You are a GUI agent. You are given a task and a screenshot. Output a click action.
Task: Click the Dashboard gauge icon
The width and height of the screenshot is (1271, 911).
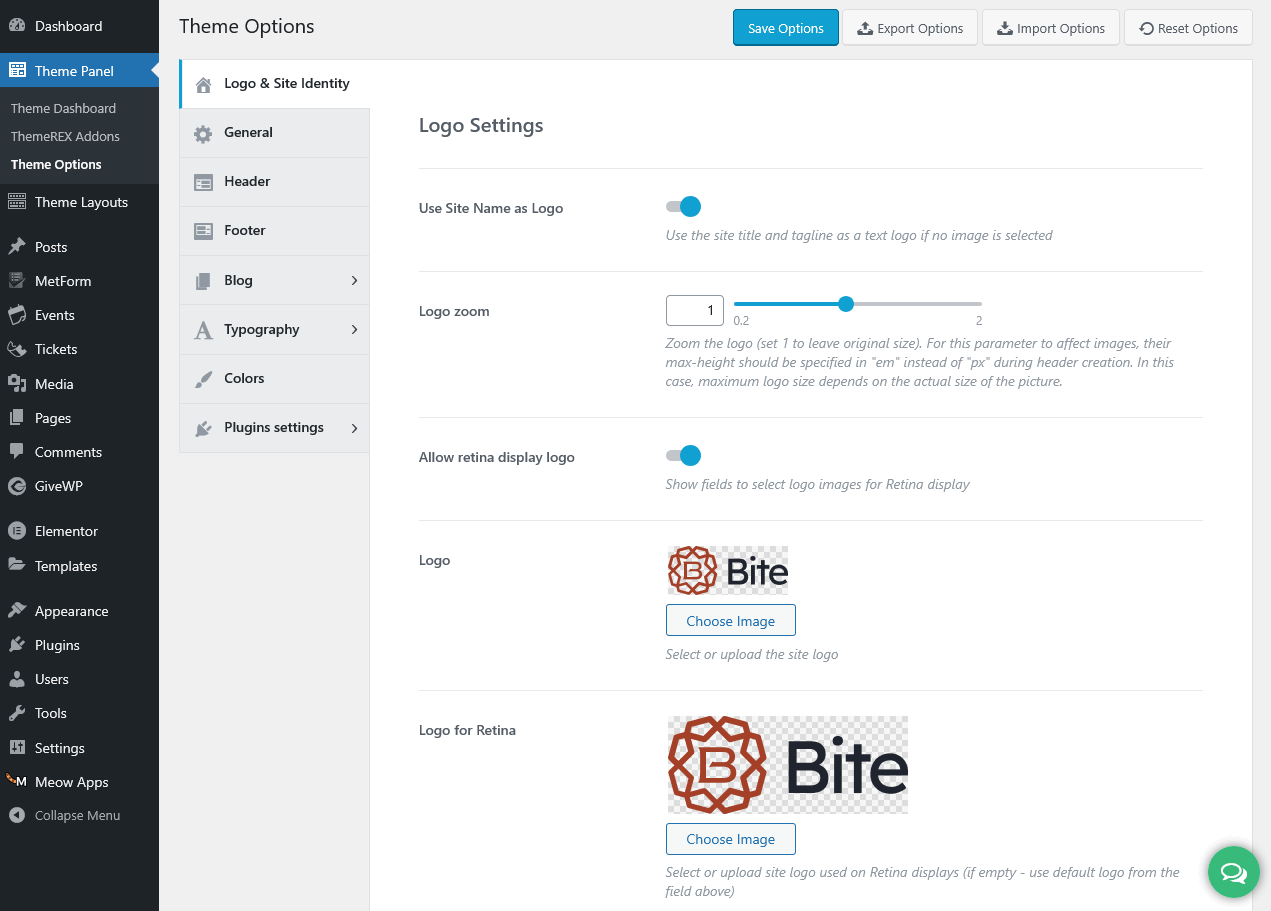(17, 26)
